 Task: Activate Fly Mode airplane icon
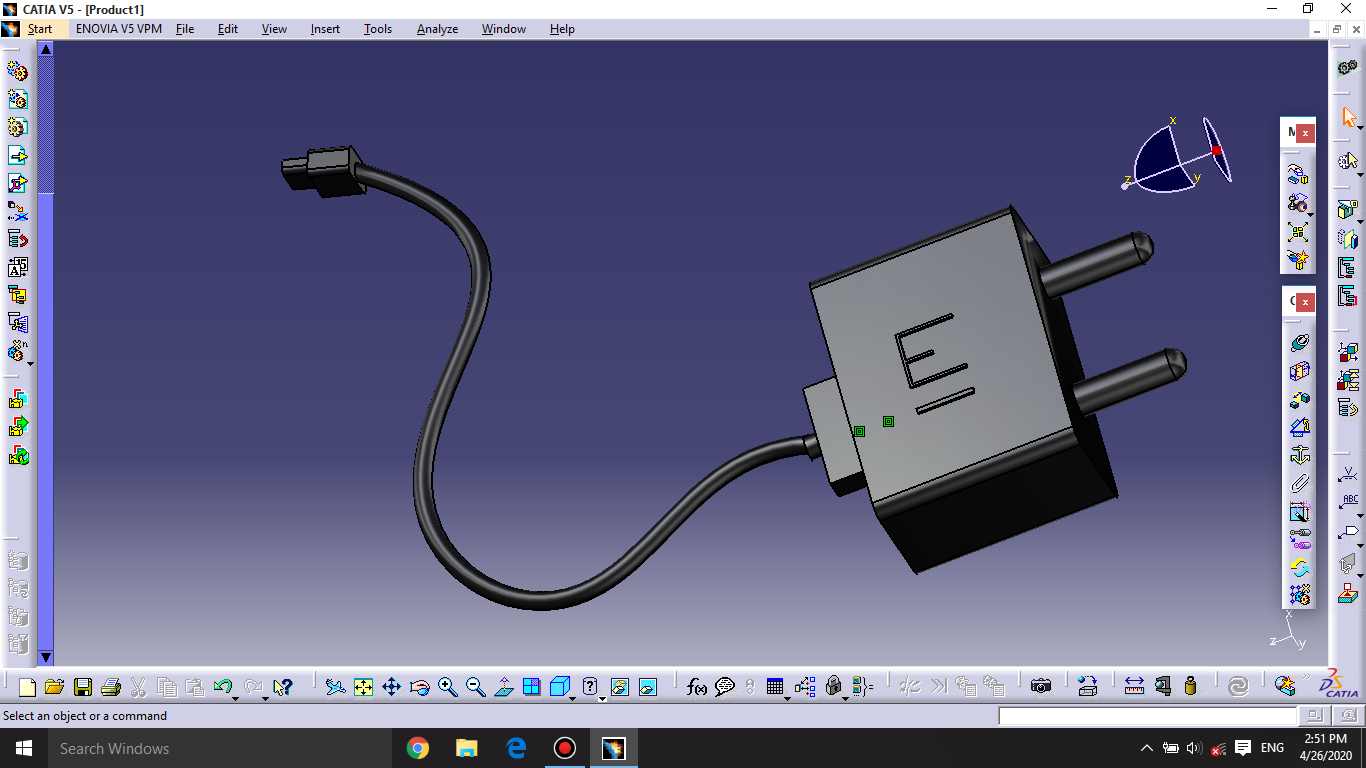click(x=336, y=687)
